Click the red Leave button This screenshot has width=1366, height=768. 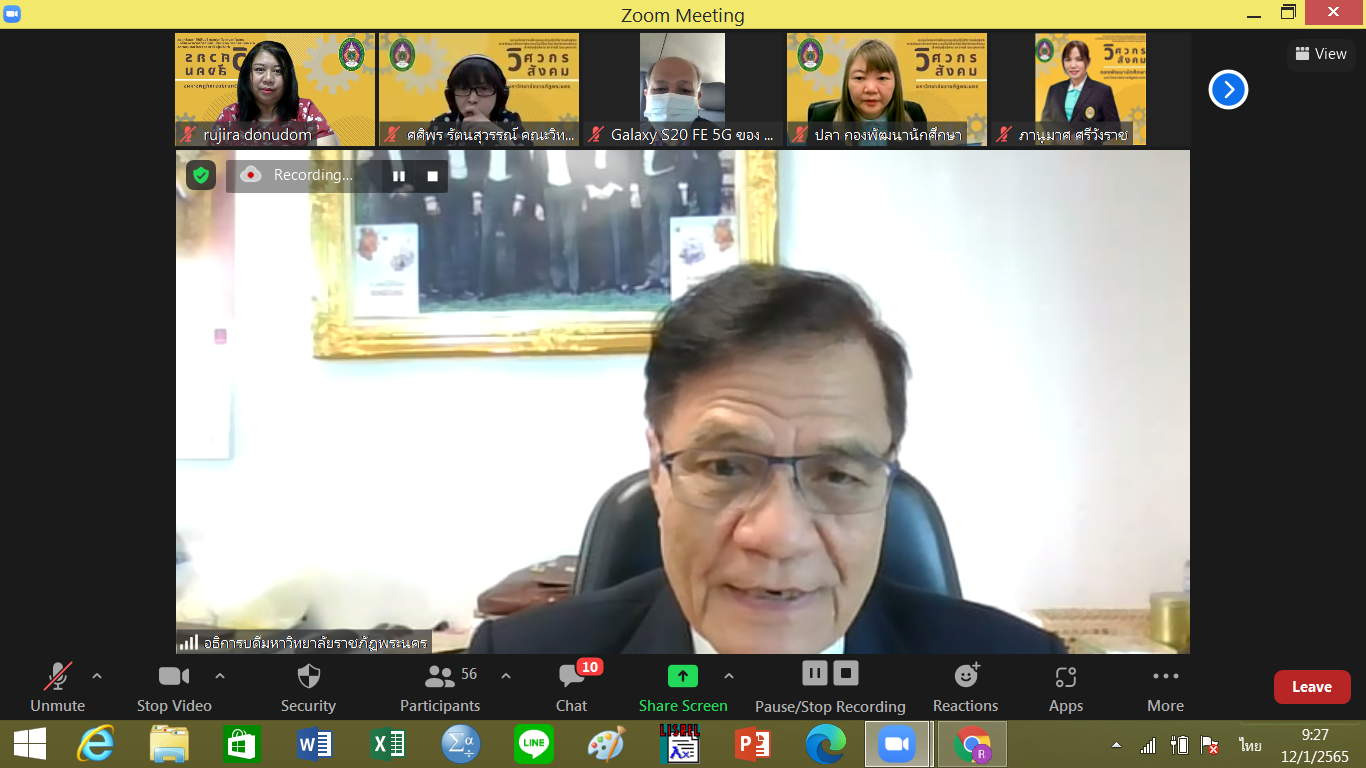click(1311, 687)
